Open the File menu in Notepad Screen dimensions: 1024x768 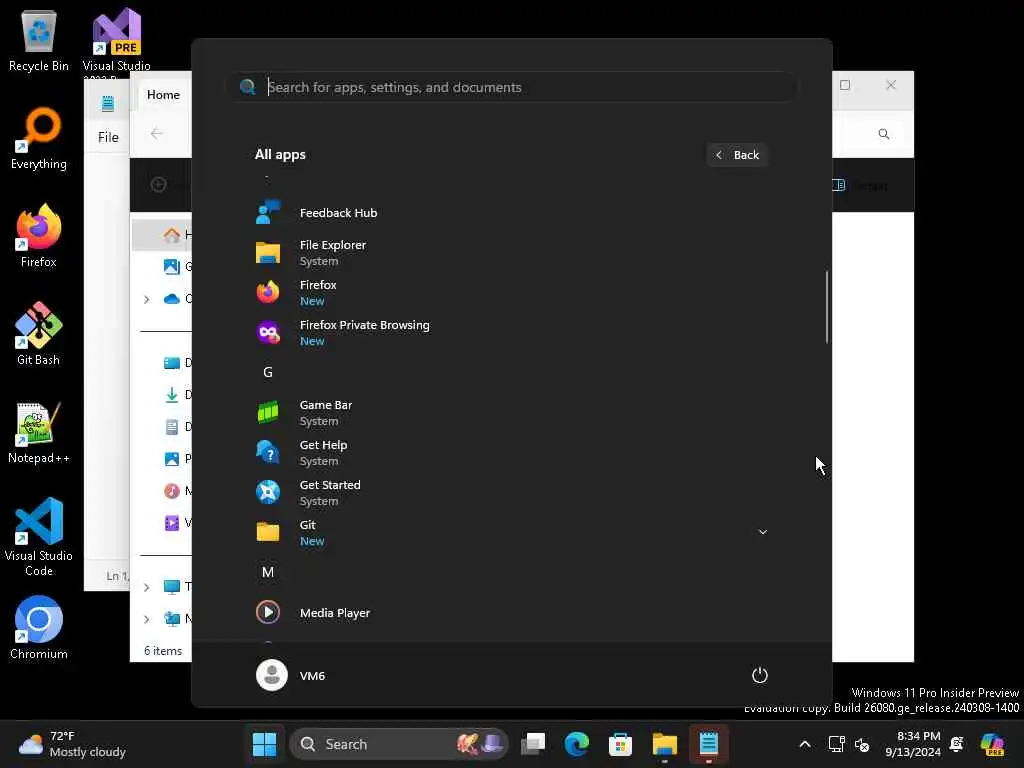click(x=108, y=137)
